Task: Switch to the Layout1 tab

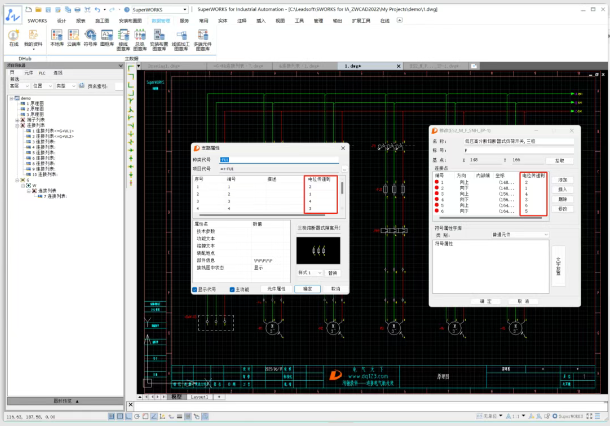Action: 199,397
